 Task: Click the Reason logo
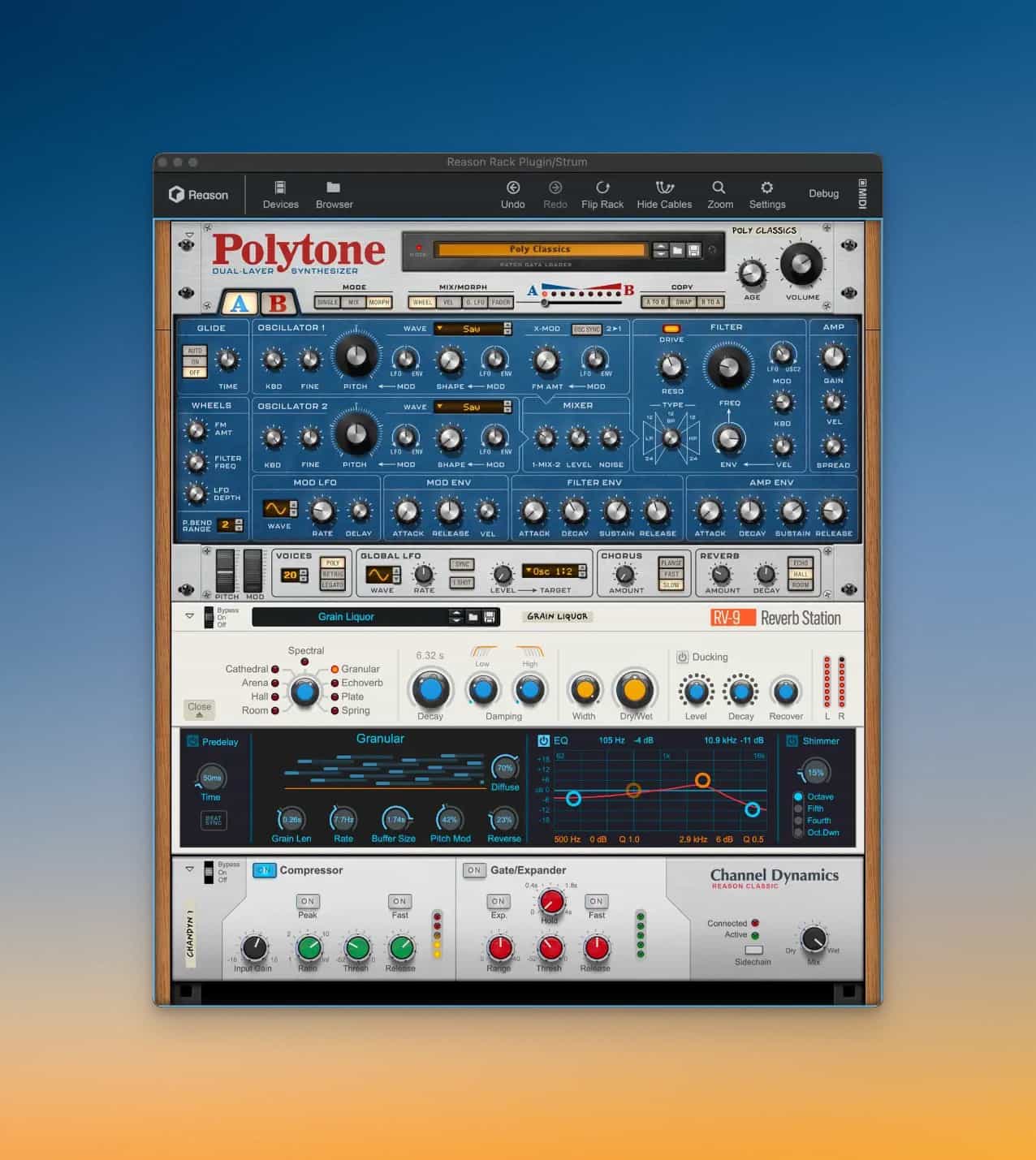tap(198, 195)
